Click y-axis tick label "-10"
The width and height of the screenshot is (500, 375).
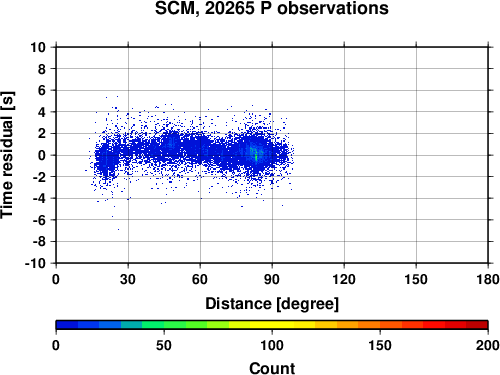35,263
